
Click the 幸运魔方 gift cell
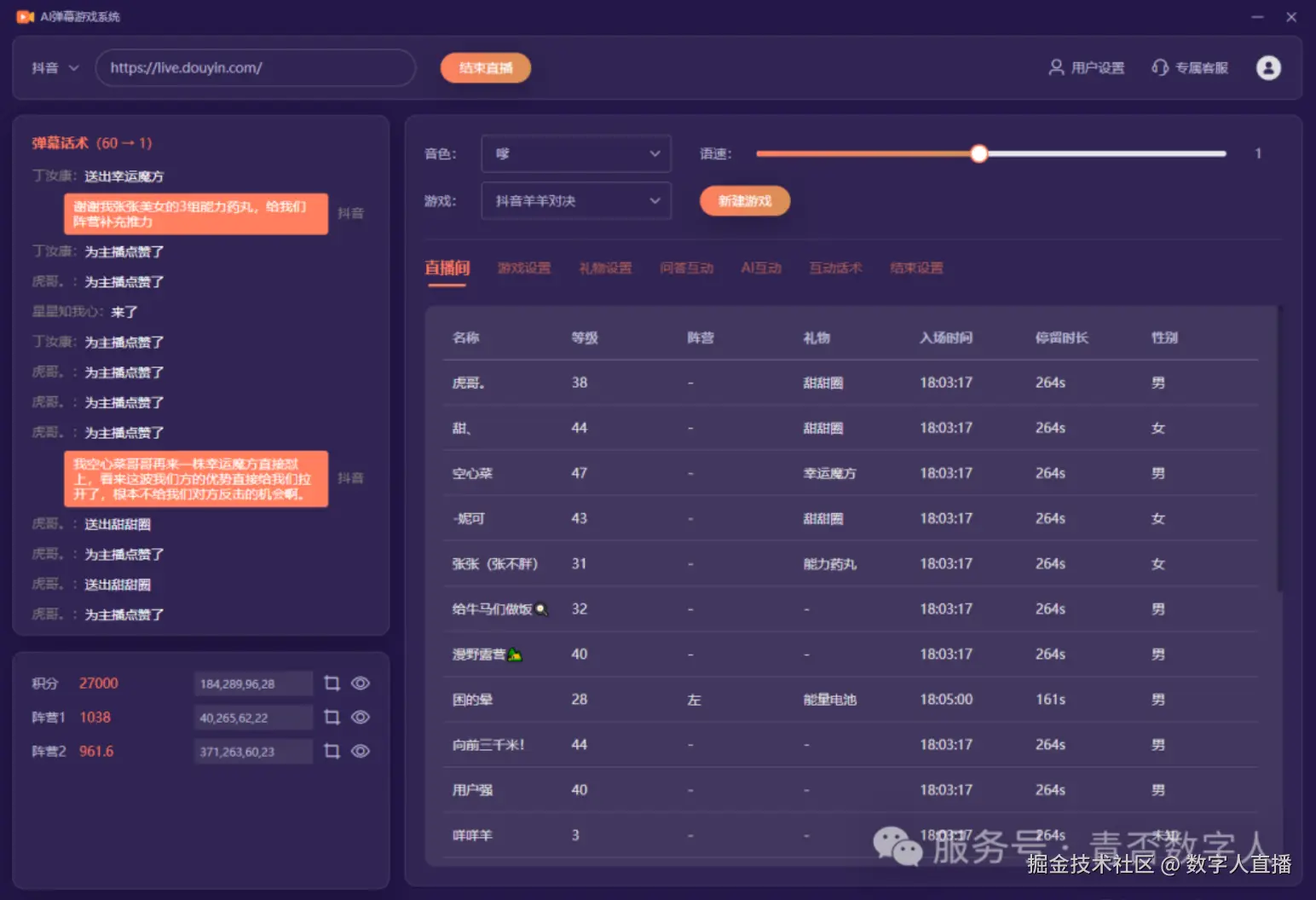coord(829,473)
